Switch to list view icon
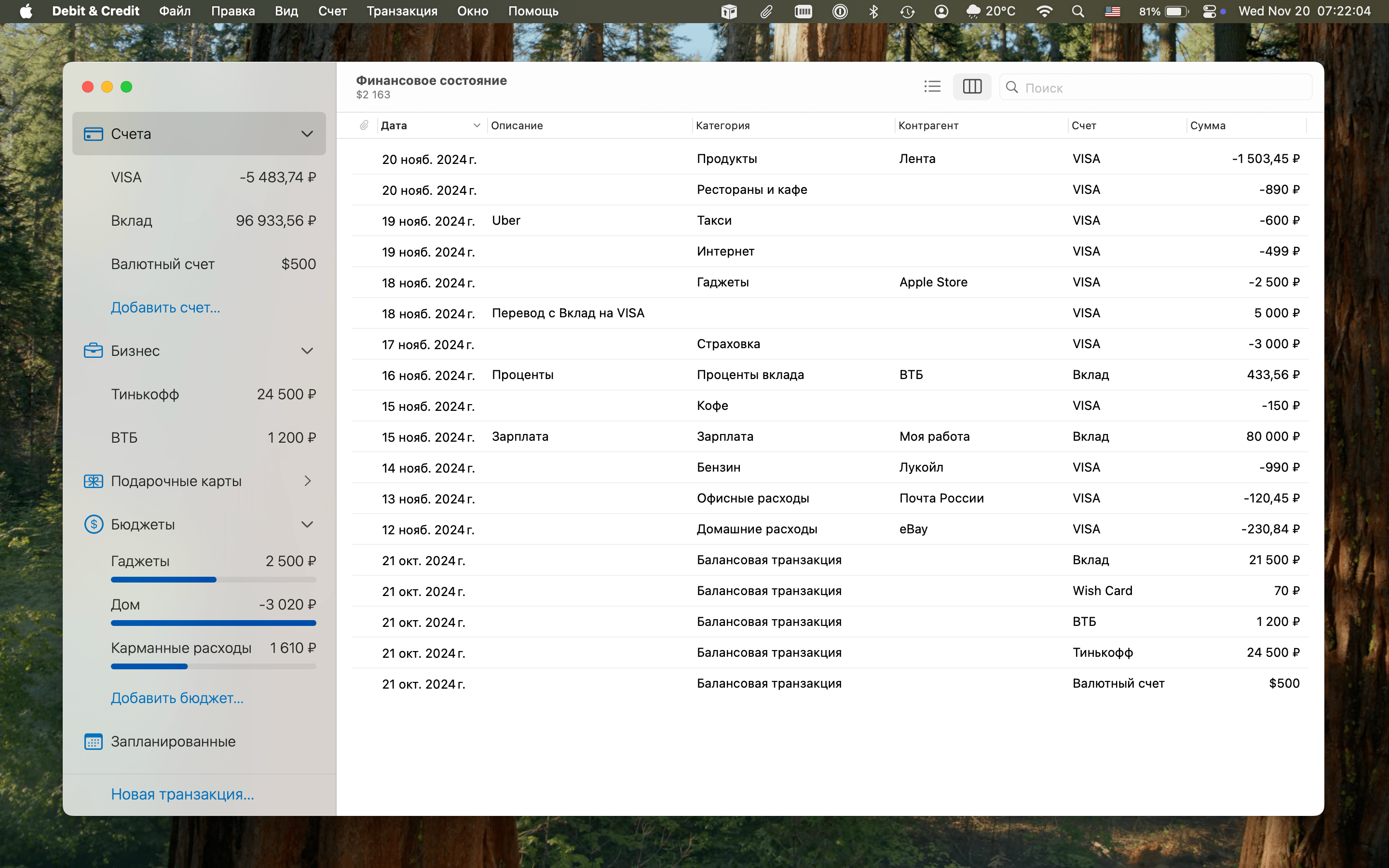1389x868 pixels. [932, 87]
